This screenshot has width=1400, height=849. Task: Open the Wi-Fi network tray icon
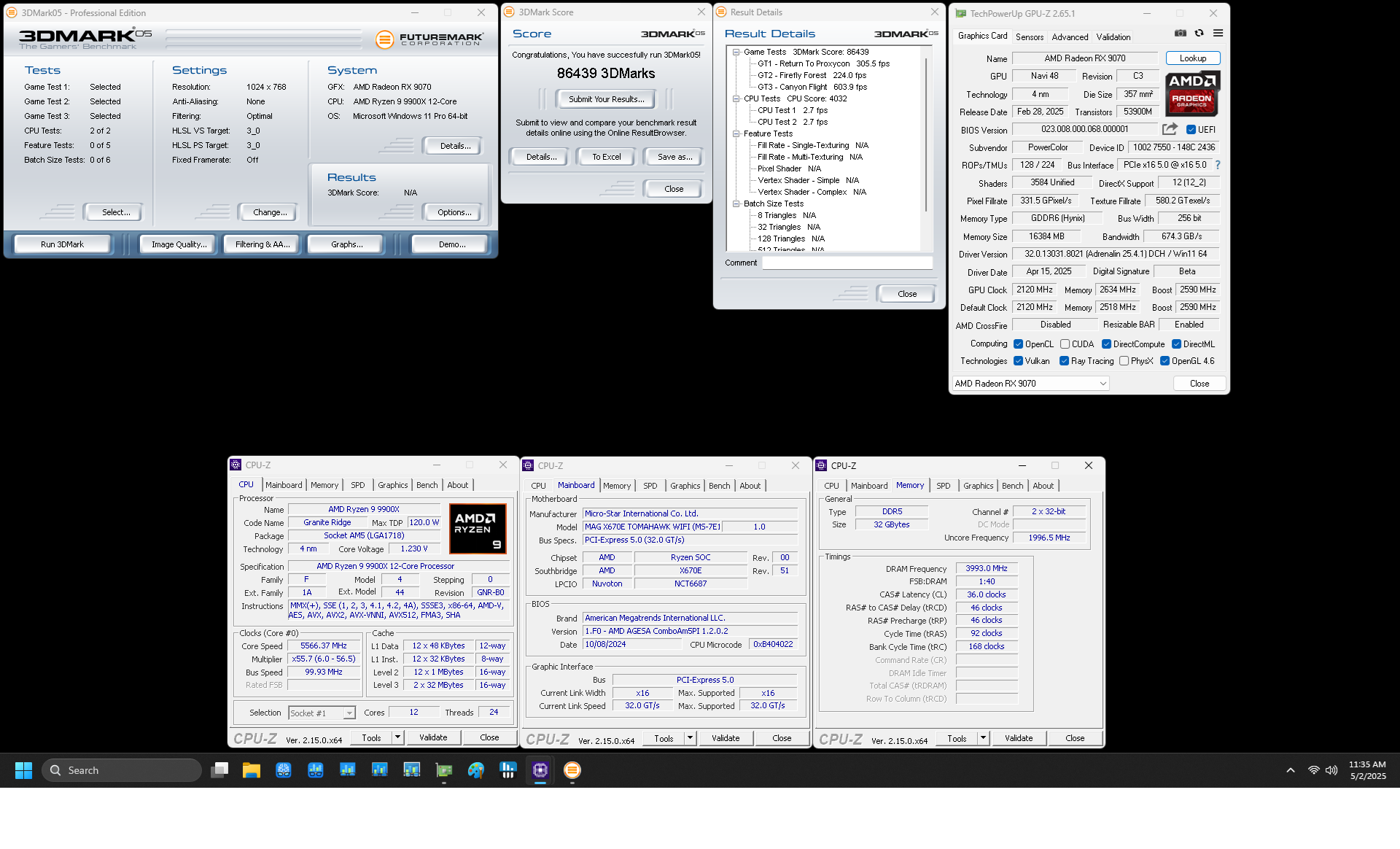pos(1313,770)
